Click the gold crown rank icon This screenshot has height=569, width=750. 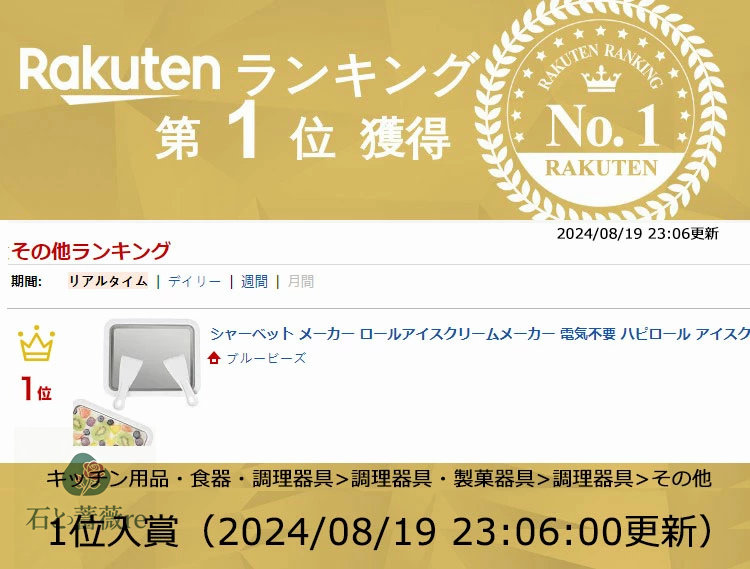pyautogui.click(x=37, y=344)
